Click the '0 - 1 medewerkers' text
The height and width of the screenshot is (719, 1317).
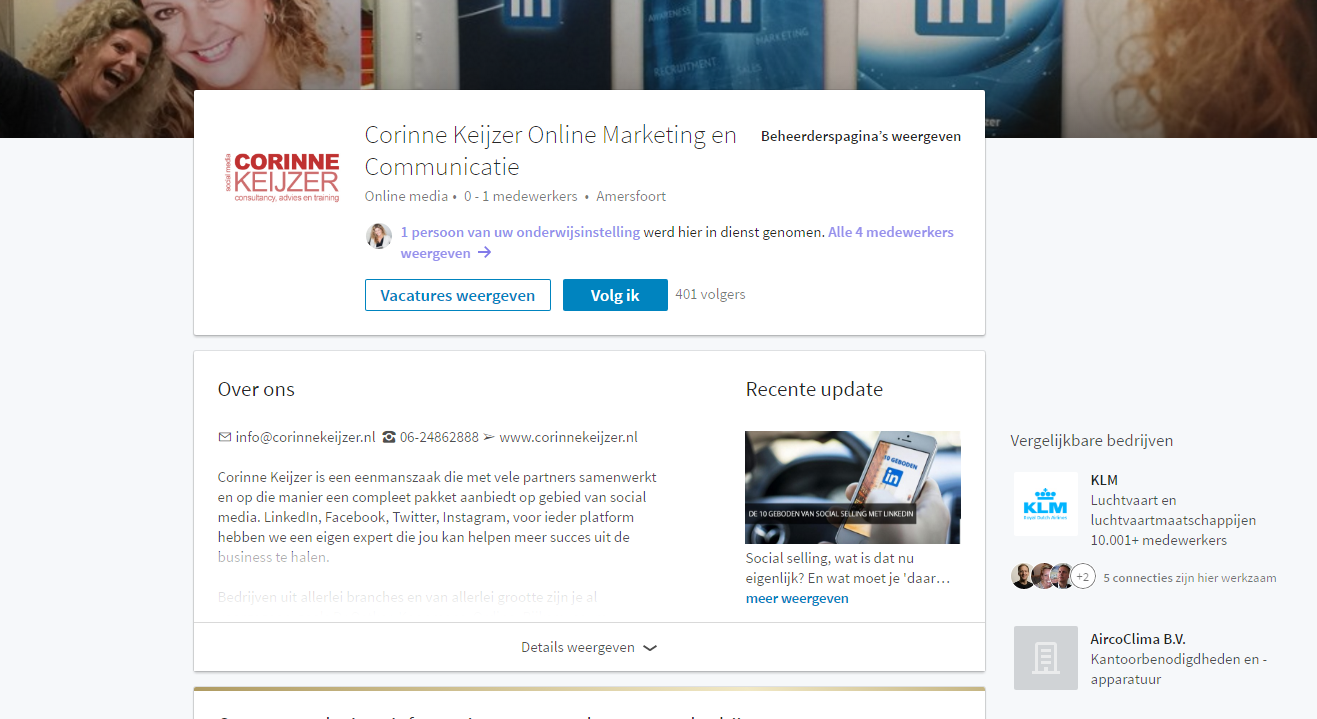pyautogui.click(x=520, y=196)
